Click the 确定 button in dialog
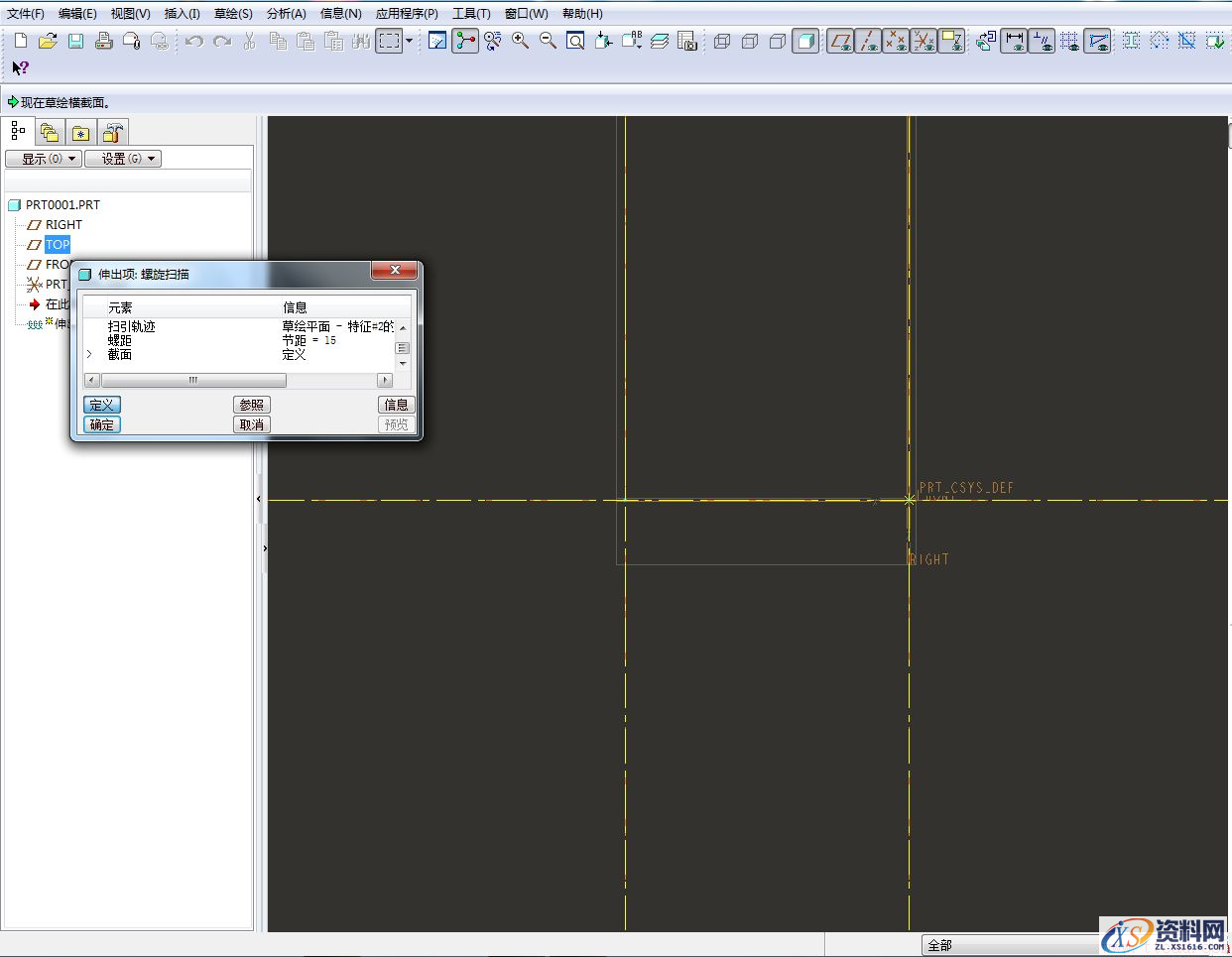This screenshot has width=1232, height=957. (x=102, y=424)
